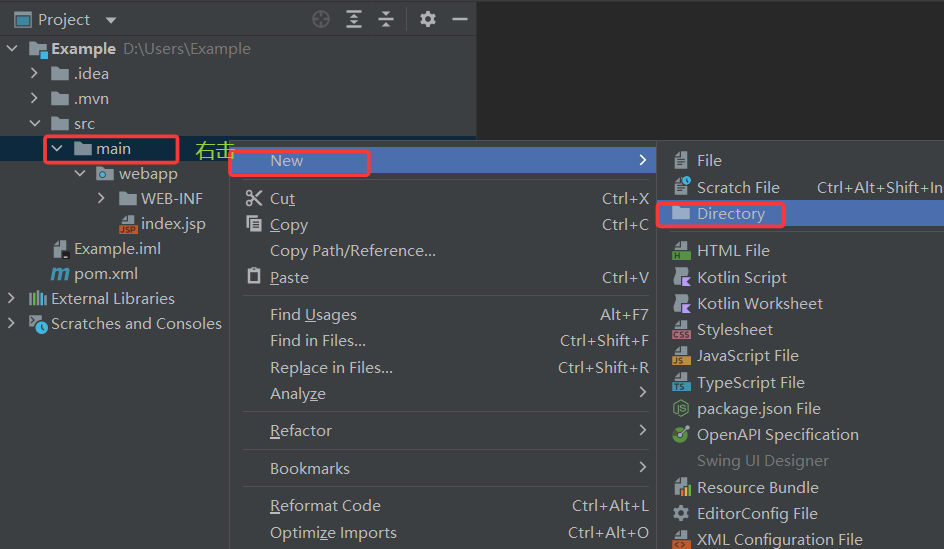
Task: Select pom.xml file name
Action: coord(106,274)
